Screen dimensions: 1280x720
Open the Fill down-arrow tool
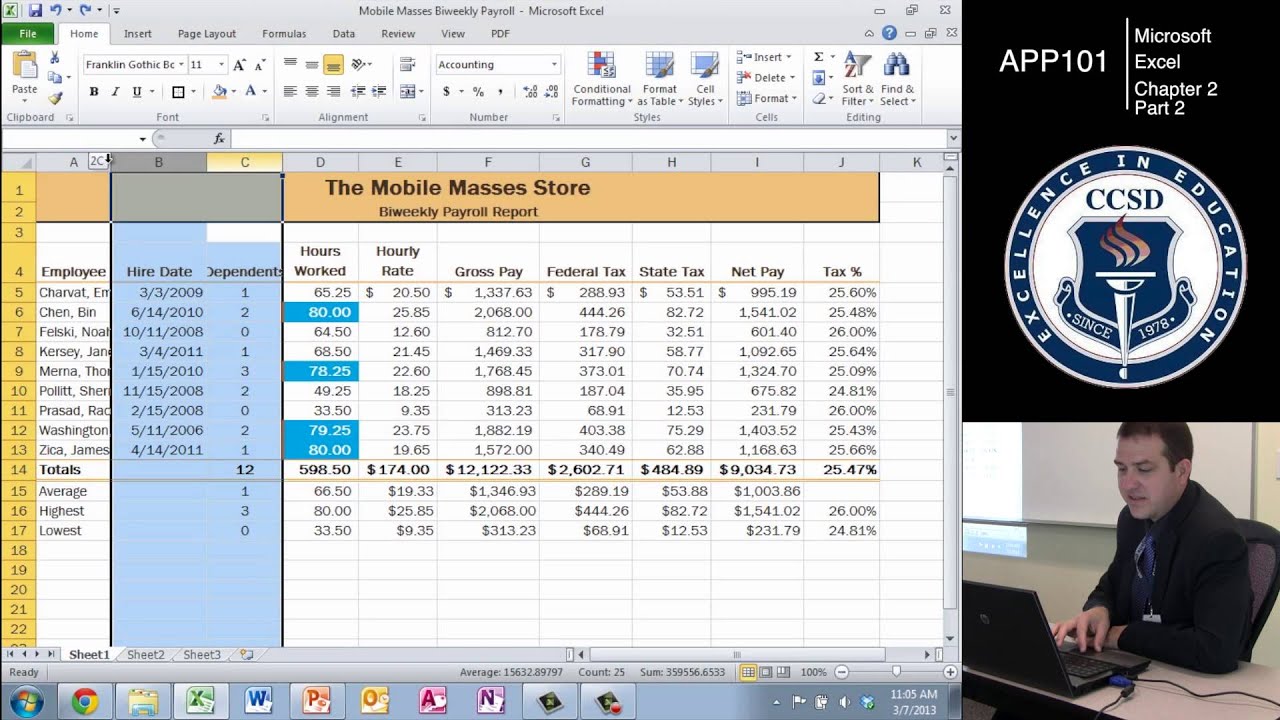[x=818, y=78]
